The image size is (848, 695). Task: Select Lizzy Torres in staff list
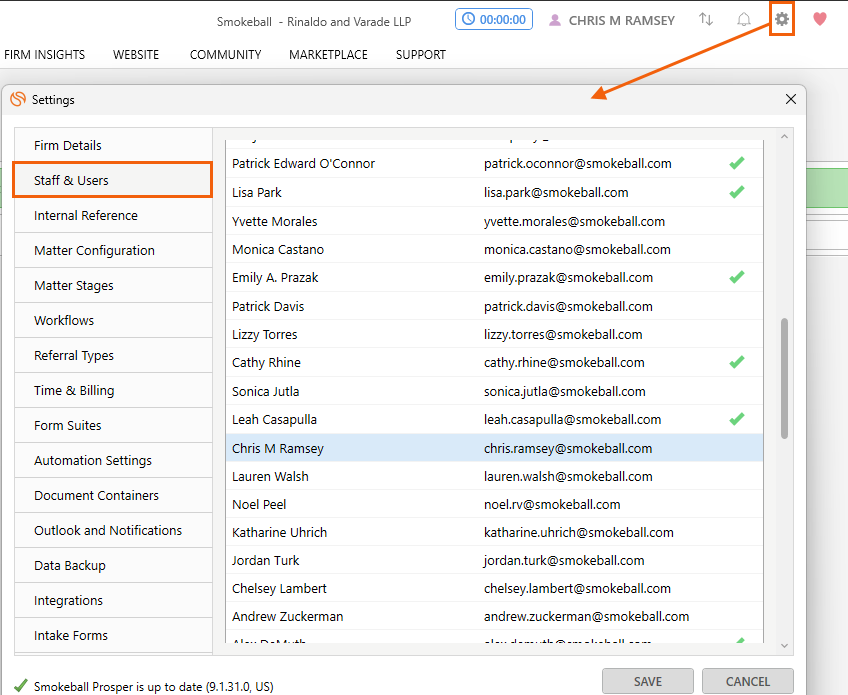[494, 334]
